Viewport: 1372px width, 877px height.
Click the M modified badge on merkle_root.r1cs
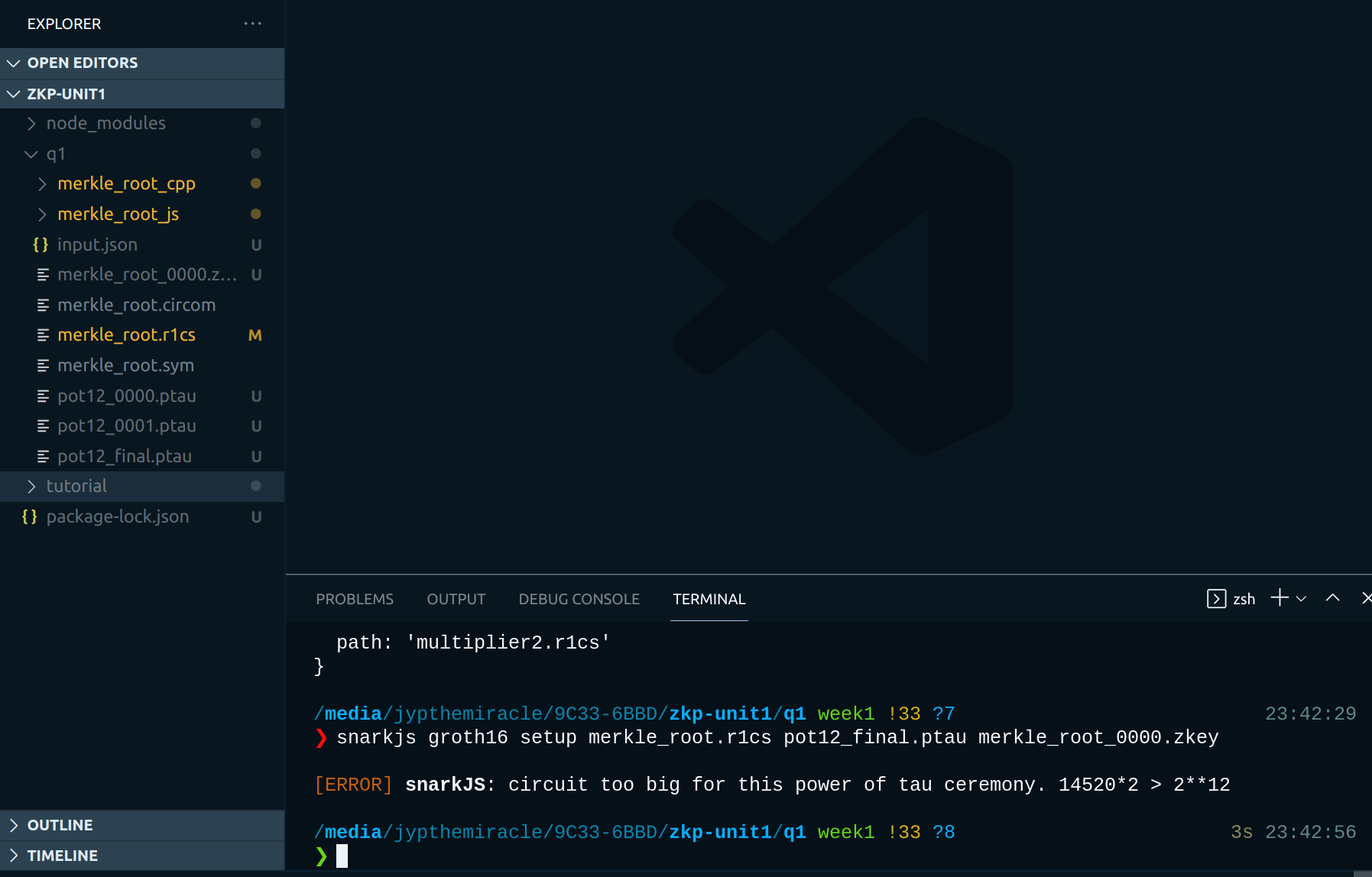click(255, 335)
